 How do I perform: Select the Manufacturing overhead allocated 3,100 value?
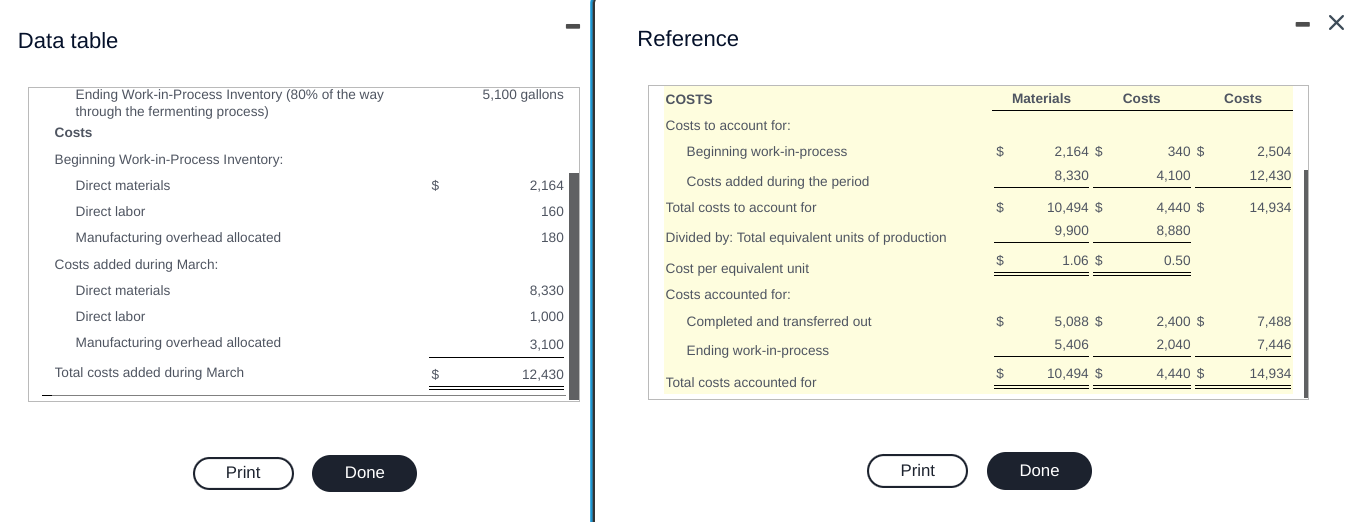[x=546, y=344]
